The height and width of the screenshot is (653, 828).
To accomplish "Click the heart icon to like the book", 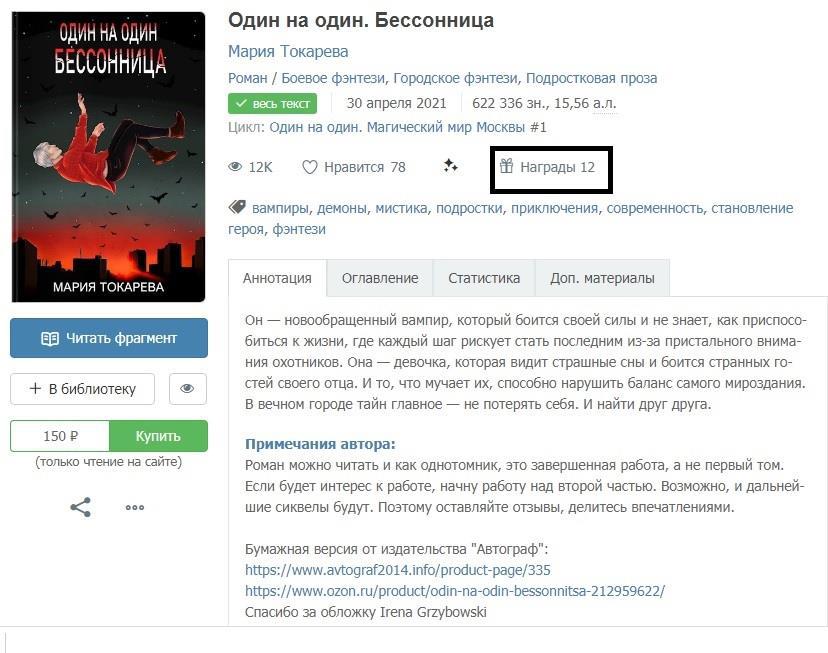I will pos(309,167).
